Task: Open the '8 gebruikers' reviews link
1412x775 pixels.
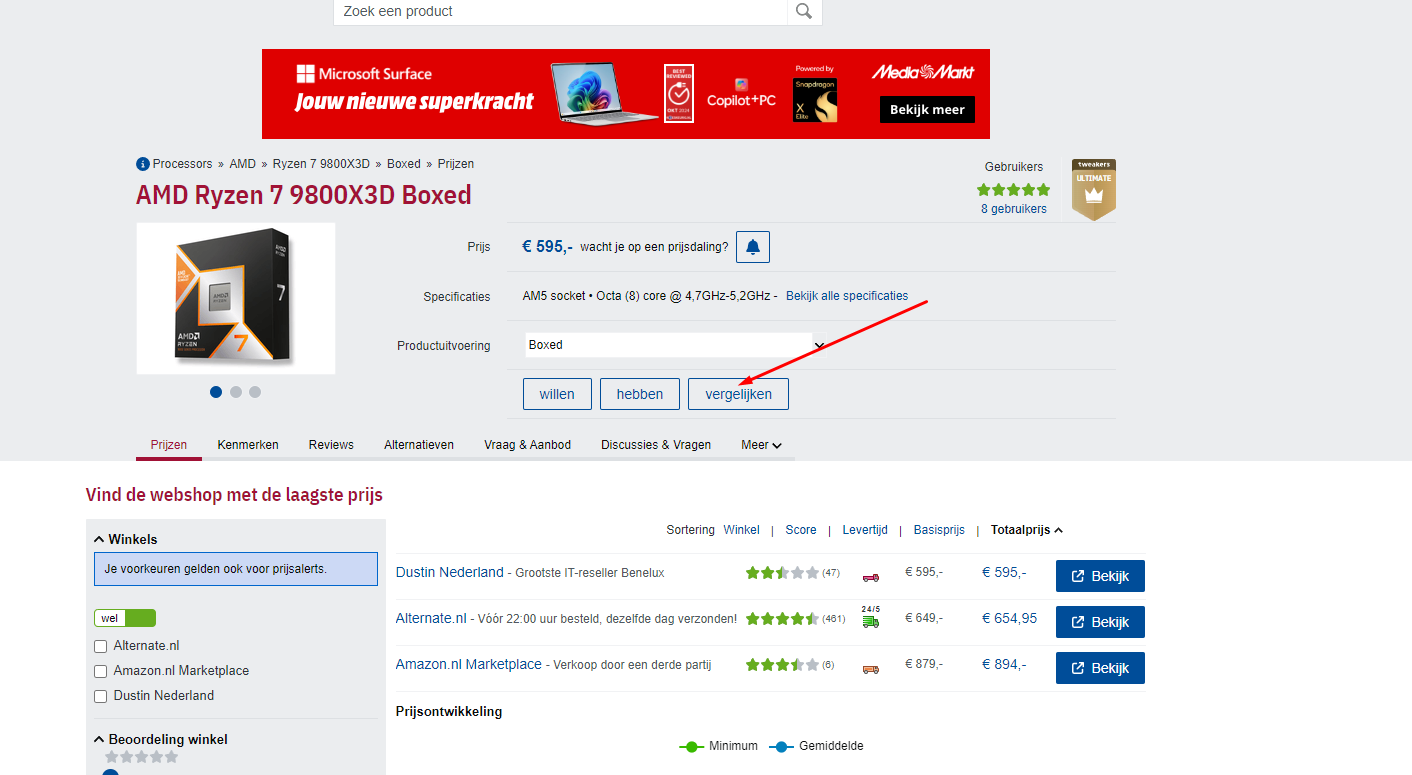Action: tap(1014, 209)
